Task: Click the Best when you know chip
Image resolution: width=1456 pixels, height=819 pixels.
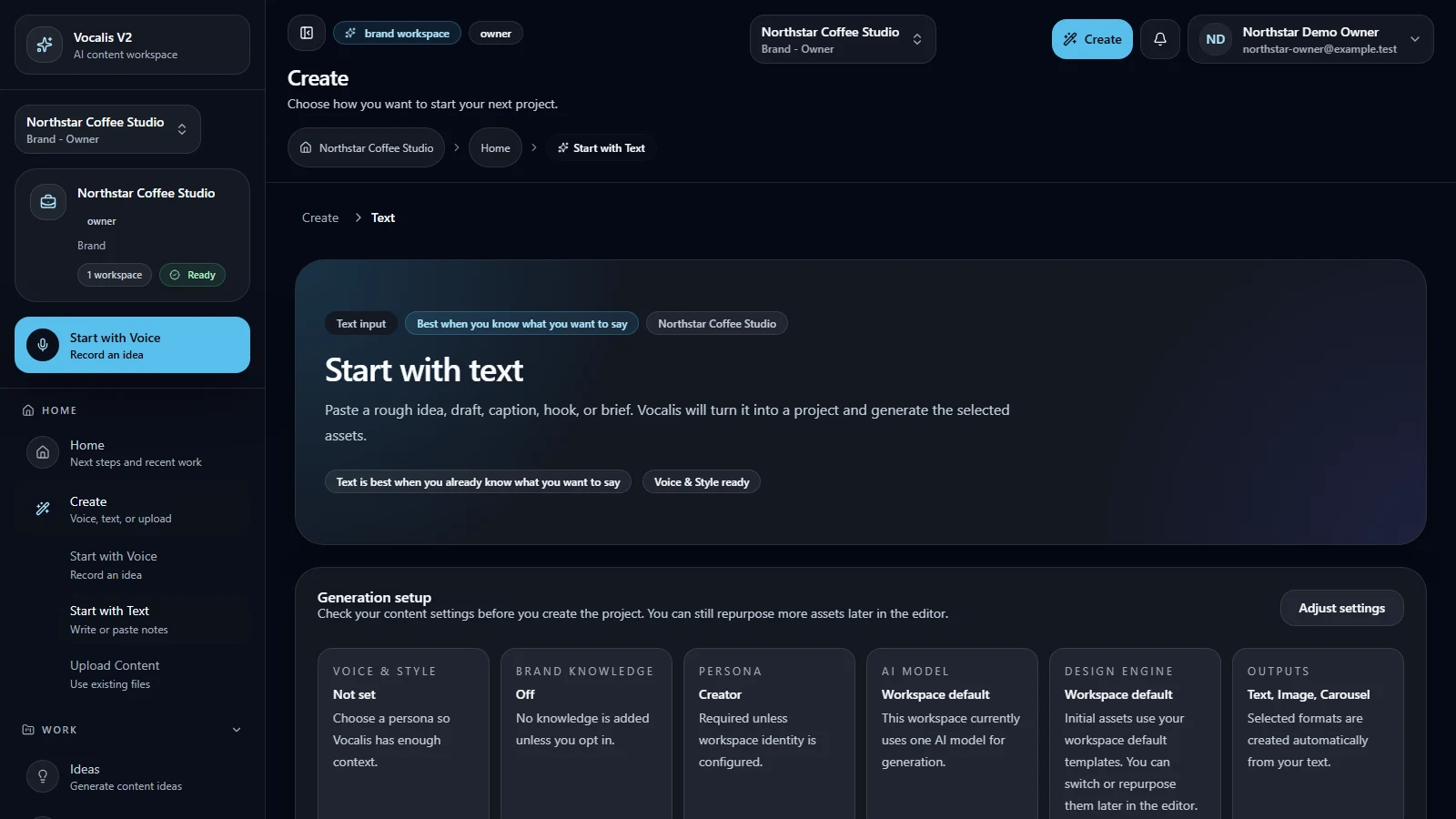Action: [521, 323]
